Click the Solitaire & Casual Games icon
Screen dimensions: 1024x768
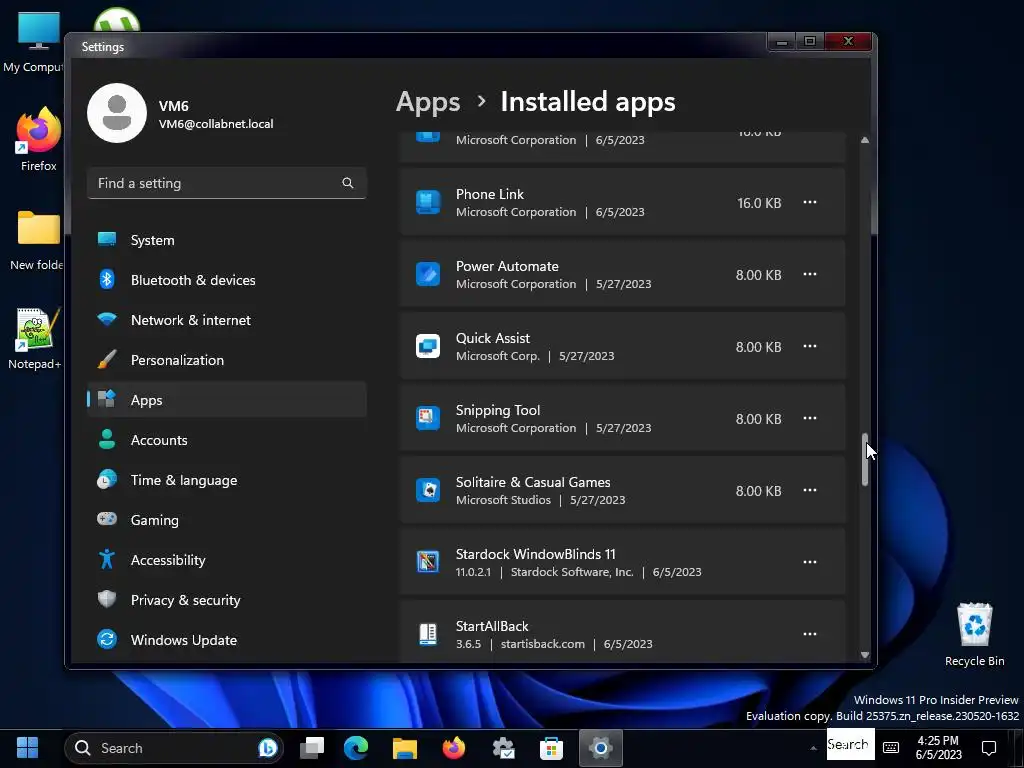coord(428,490)
